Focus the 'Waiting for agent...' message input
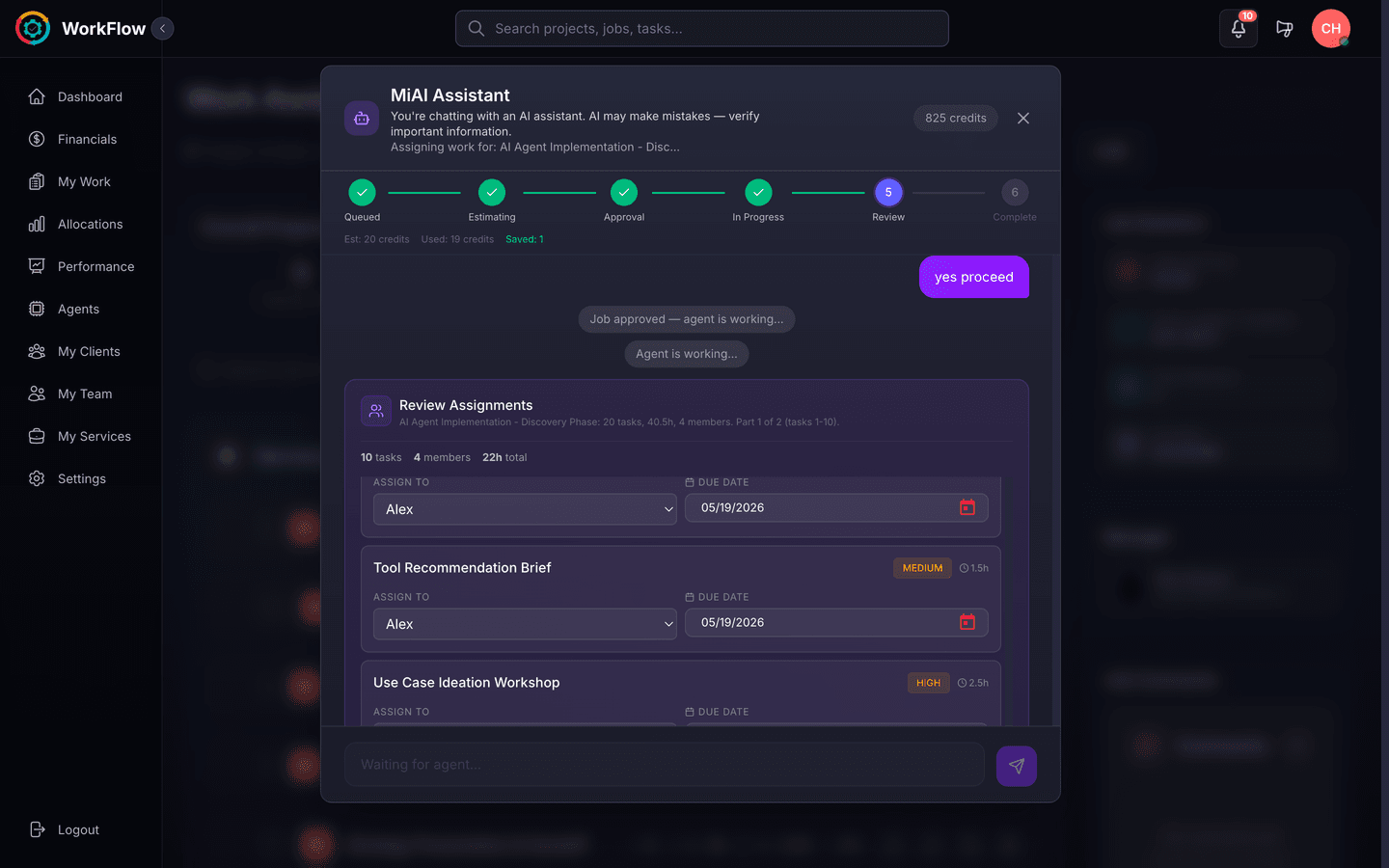1389x868 pixels. point(665,765)
